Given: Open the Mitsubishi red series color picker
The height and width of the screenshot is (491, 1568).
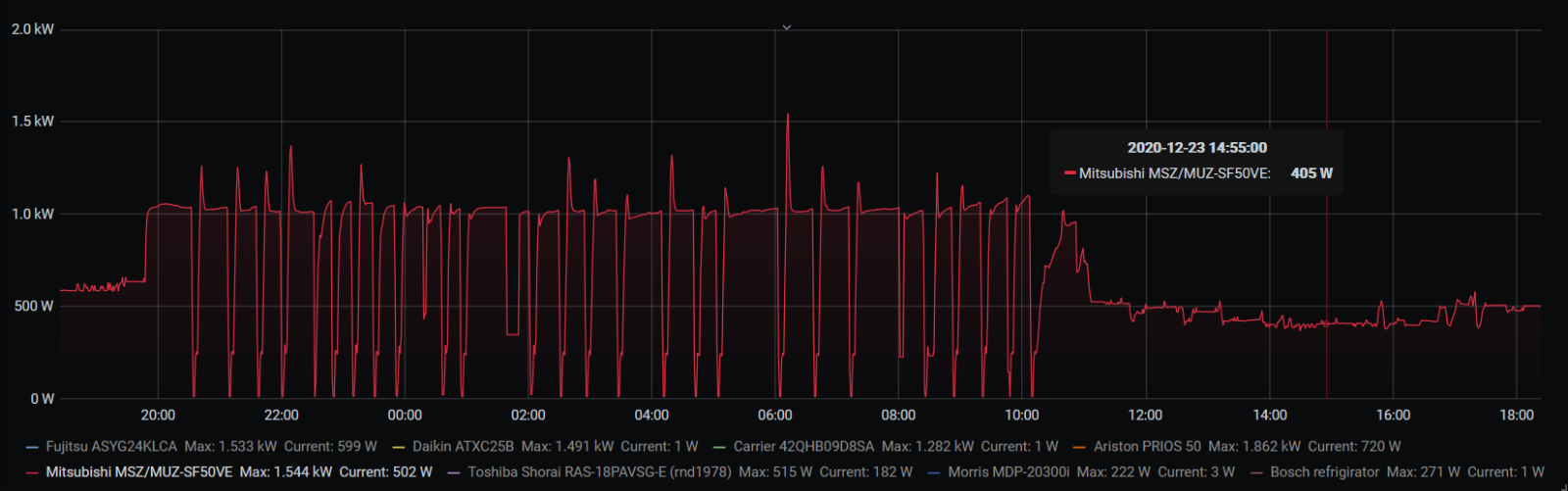Looking at the screenshot, I should (33, 472).
